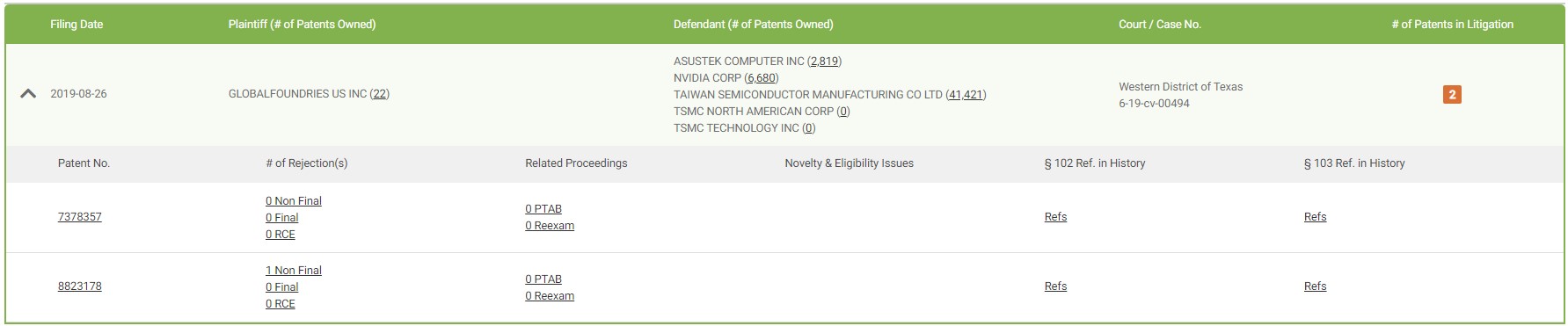
Task: Open 0 Reexam proceedings for 8823178
Action: tap(550, 296)
